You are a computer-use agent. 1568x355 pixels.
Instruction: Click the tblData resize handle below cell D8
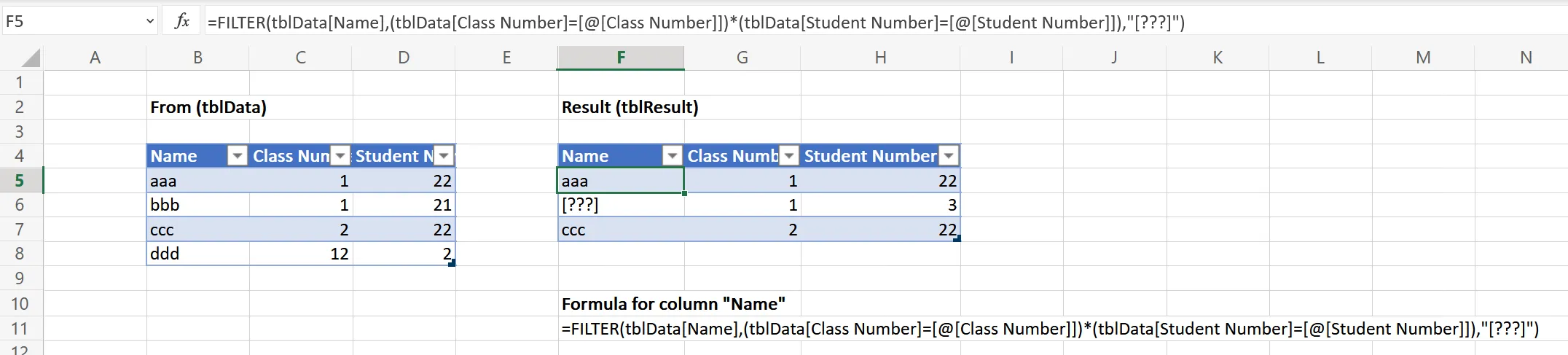452,263
